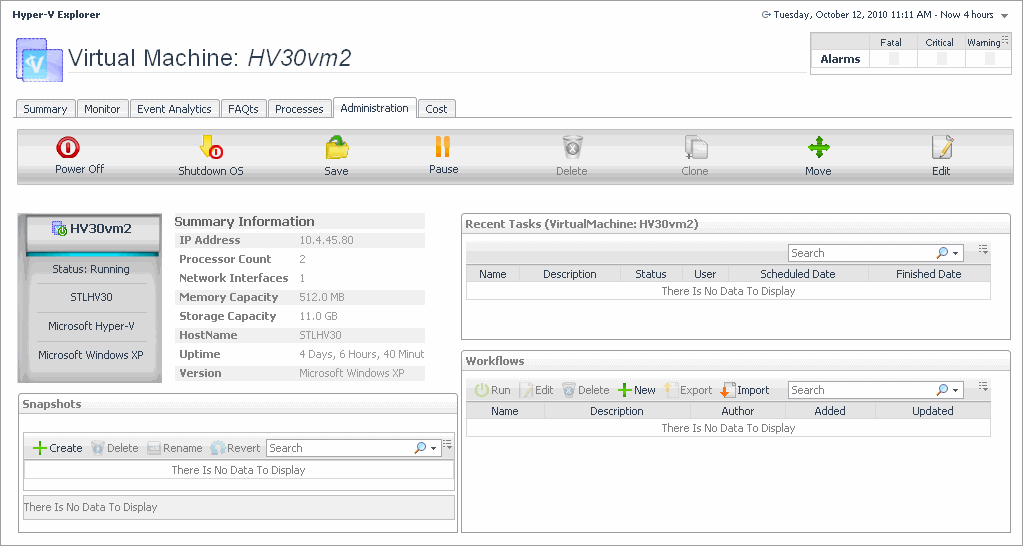Import a workflow
Viewport: 1023px width, 546px height.
(x=745, y=390)
